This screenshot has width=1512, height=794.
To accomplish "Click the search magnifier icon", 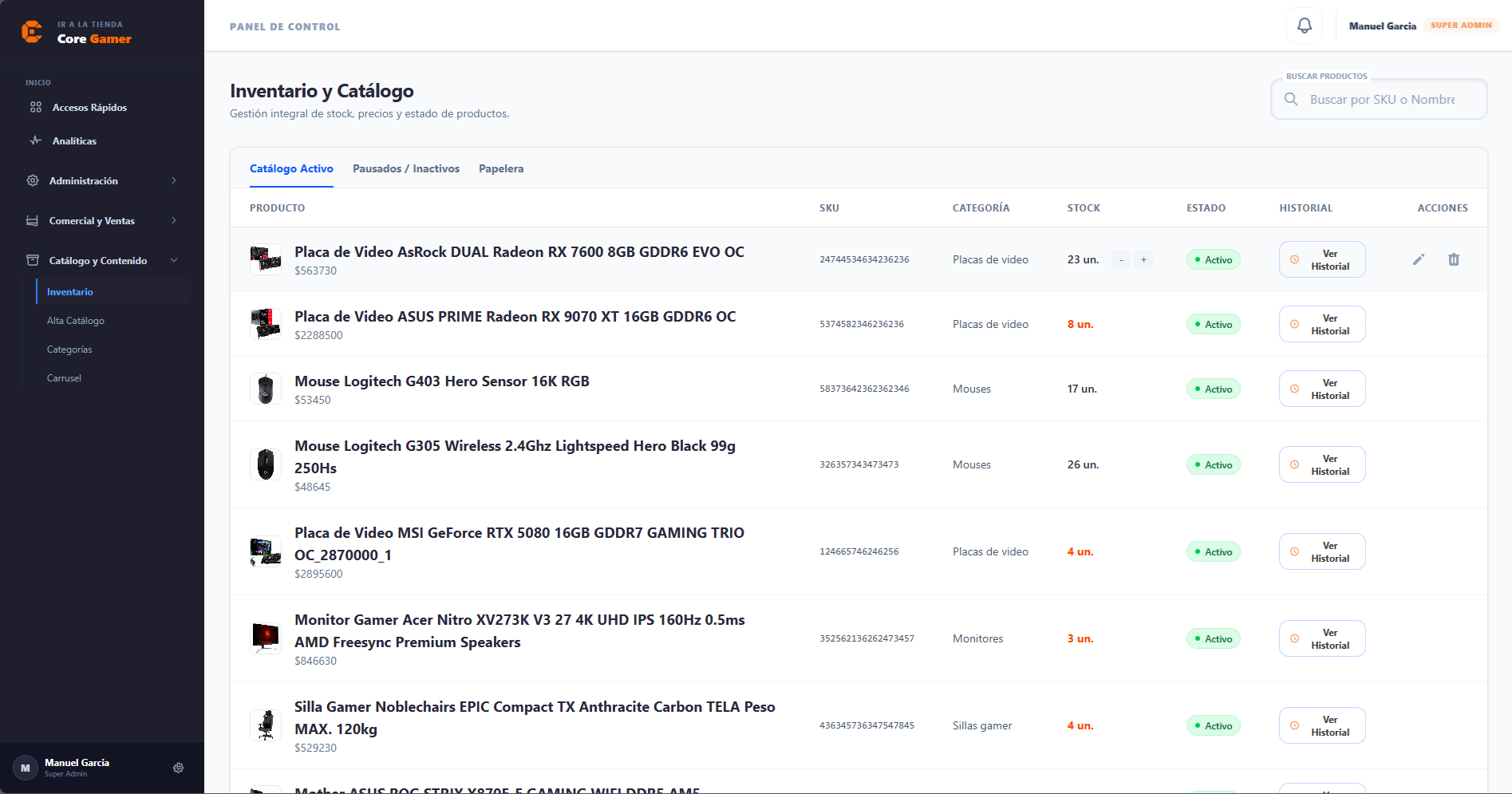I will [x=1291, y=99].
